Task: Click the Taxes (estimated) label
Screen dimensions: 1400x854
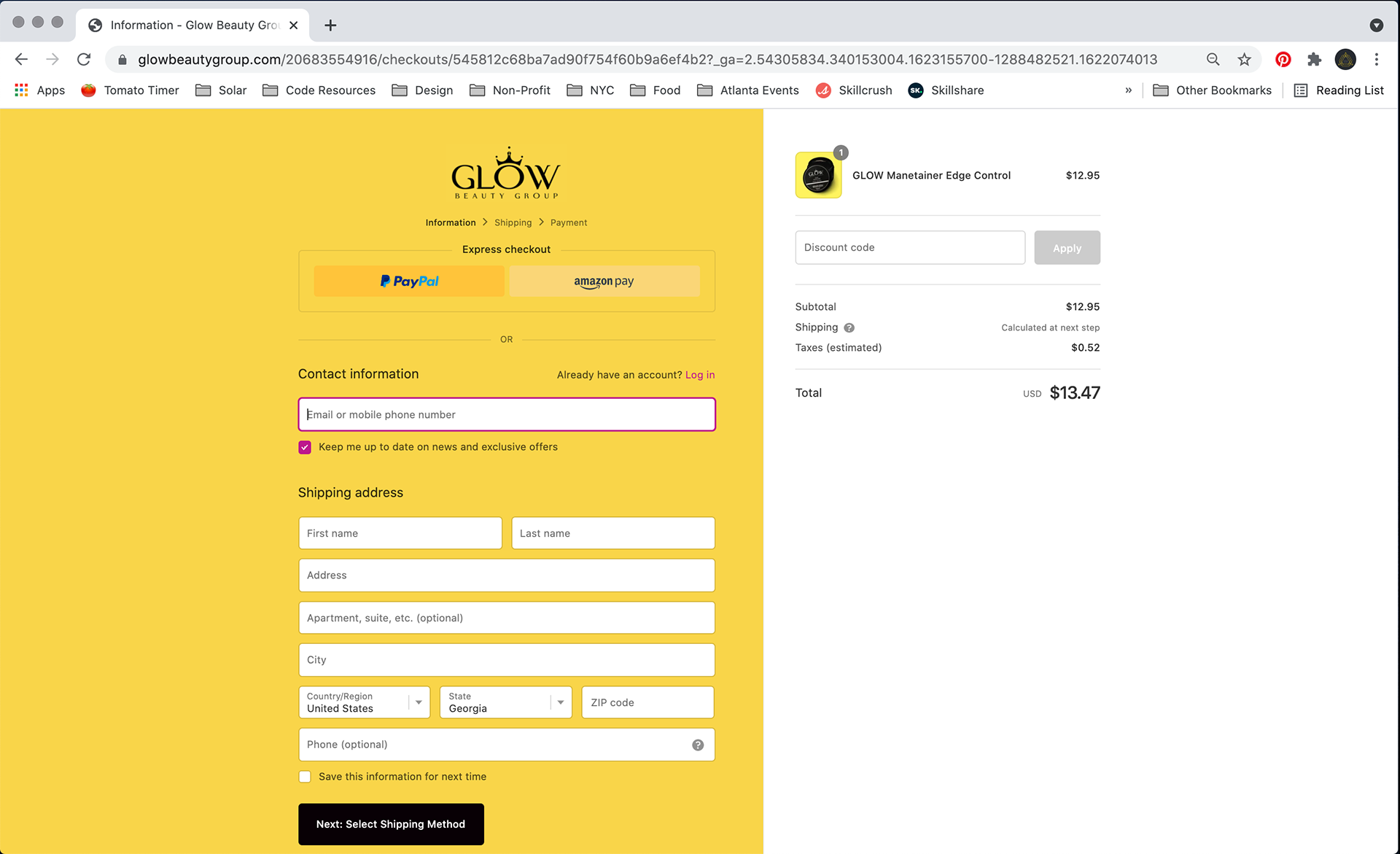Action: pyautogui.click(x=839, y=348)
